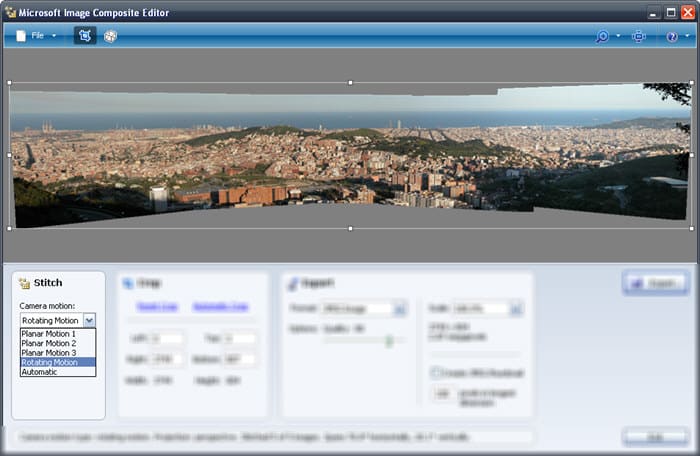This screenshot has height=456, width=700.
Task: Open the Help question mark icon
Action: click(x=672, y=36)
